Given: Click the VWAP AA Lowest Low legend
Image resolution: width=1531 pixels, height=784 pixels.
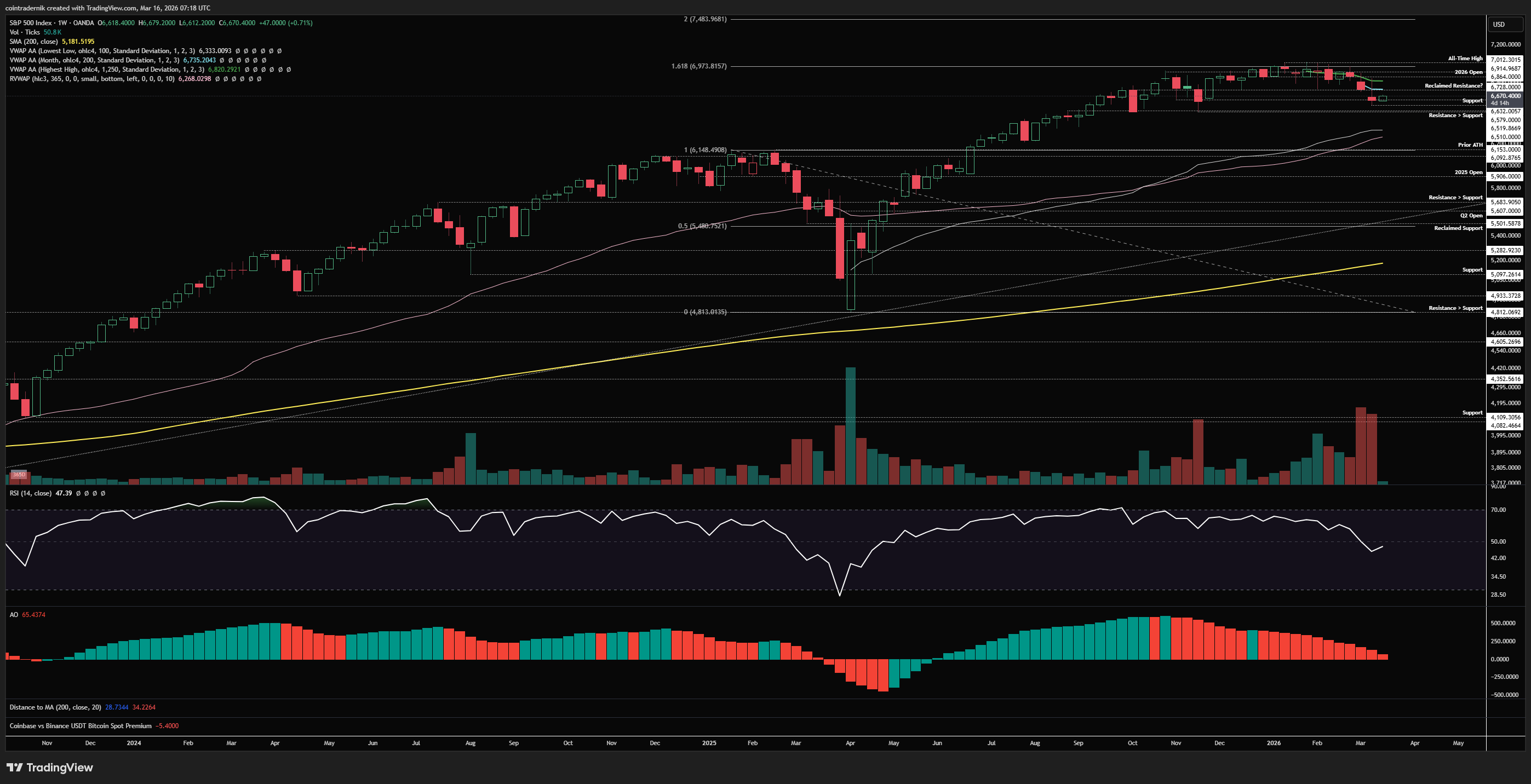Looking at the screenshot, I should coord(102,51).
